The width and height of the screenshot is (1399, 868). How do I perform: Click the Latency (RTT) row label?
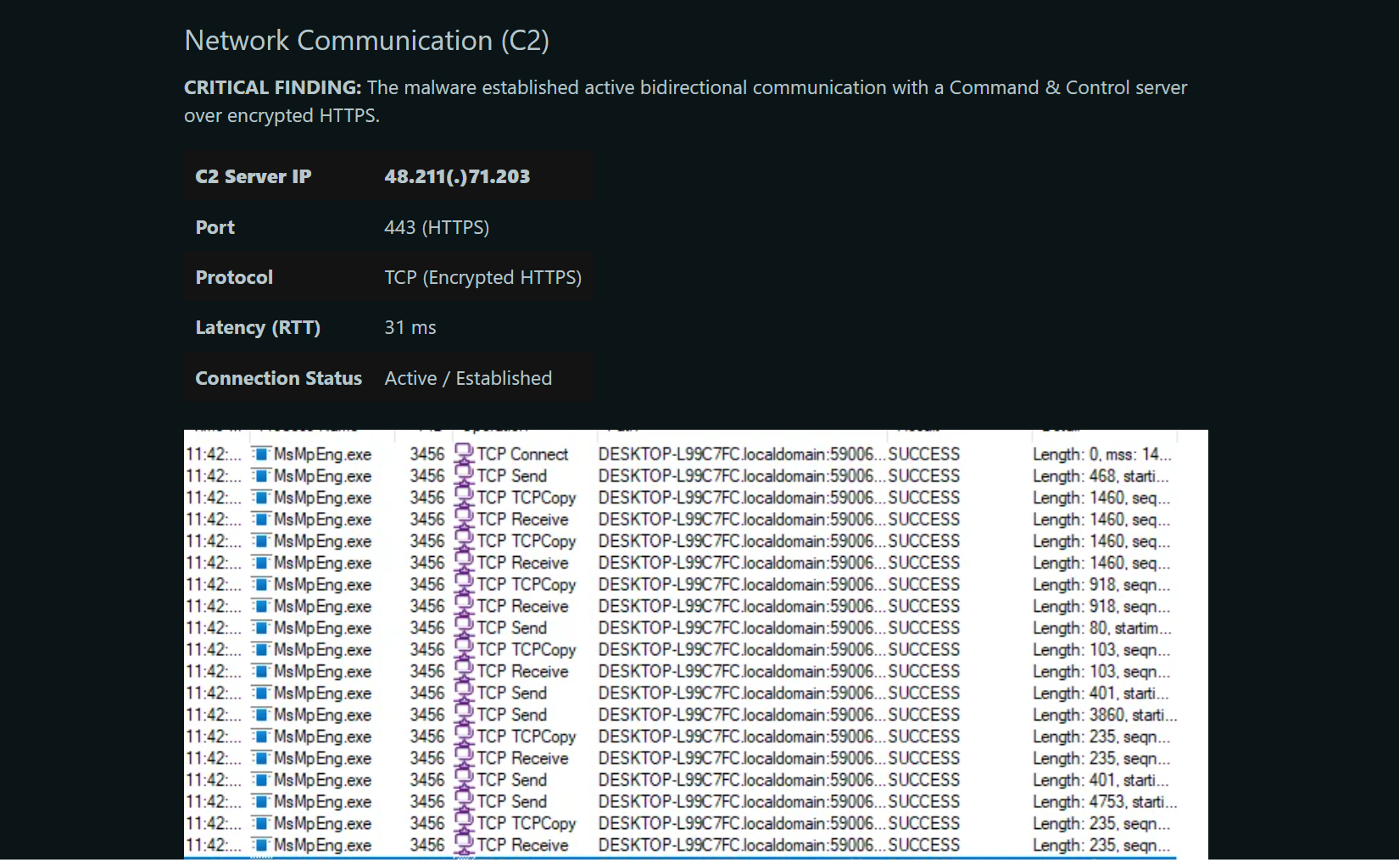click(x=258, y=327)
